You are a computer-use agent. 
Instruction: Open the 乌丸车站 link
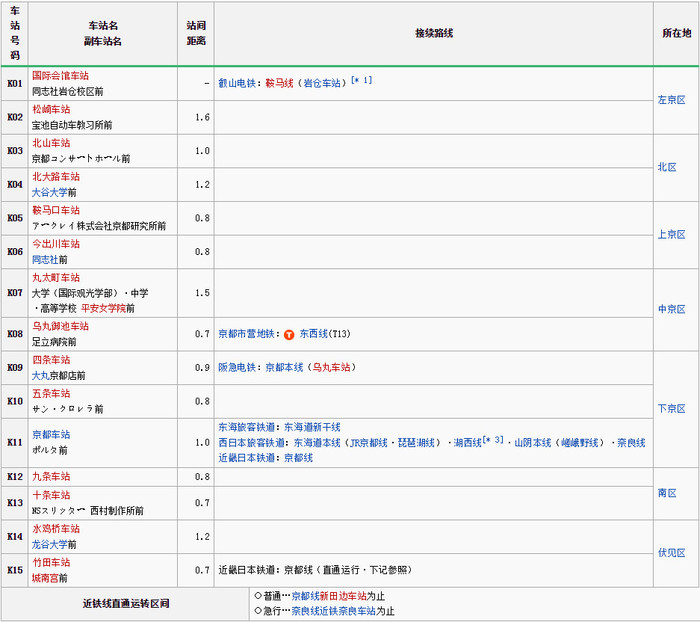(x=331, y=367)
